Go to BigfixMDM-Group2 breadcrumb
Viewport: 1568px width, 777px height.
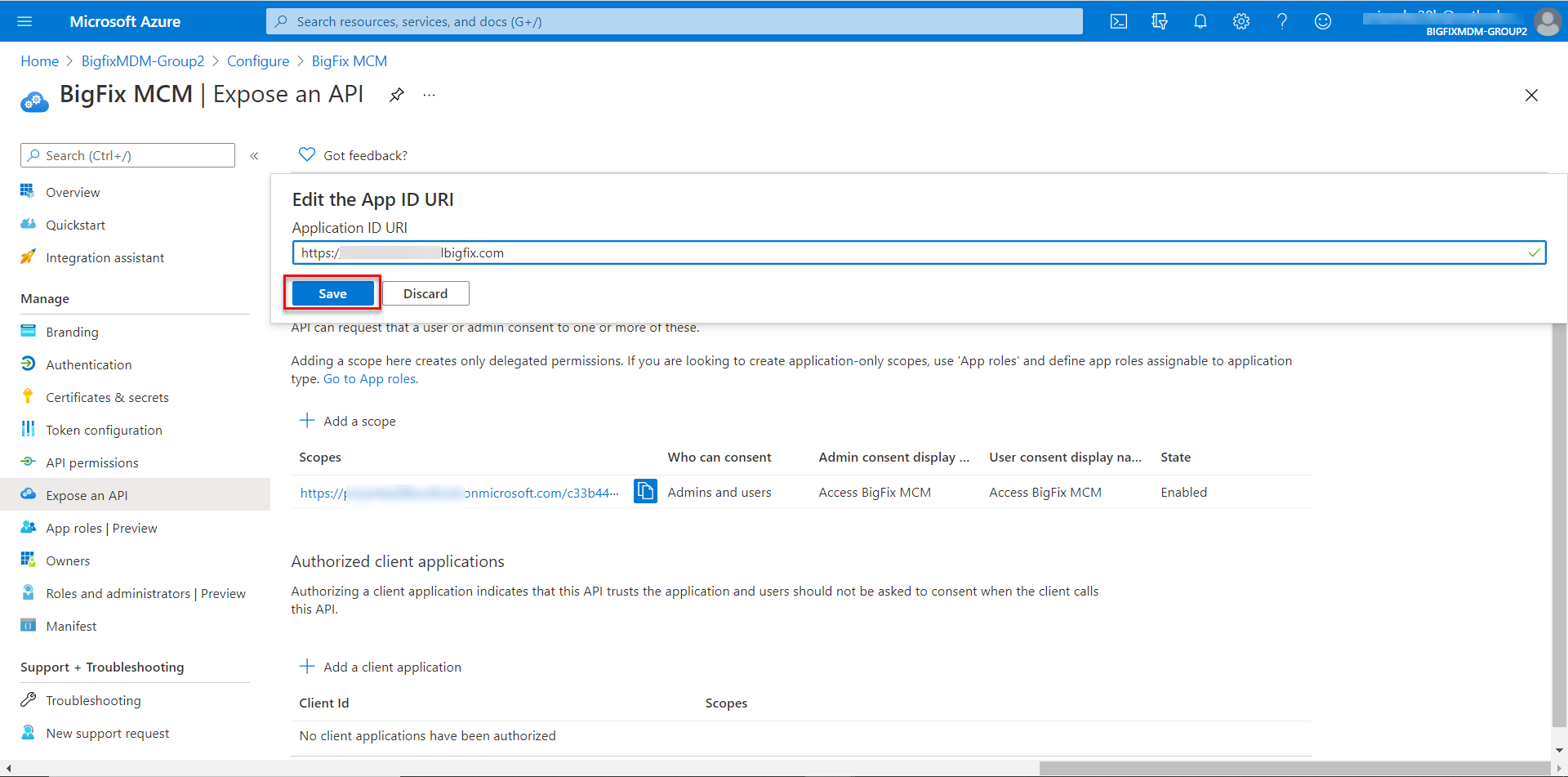click(143, 61)
